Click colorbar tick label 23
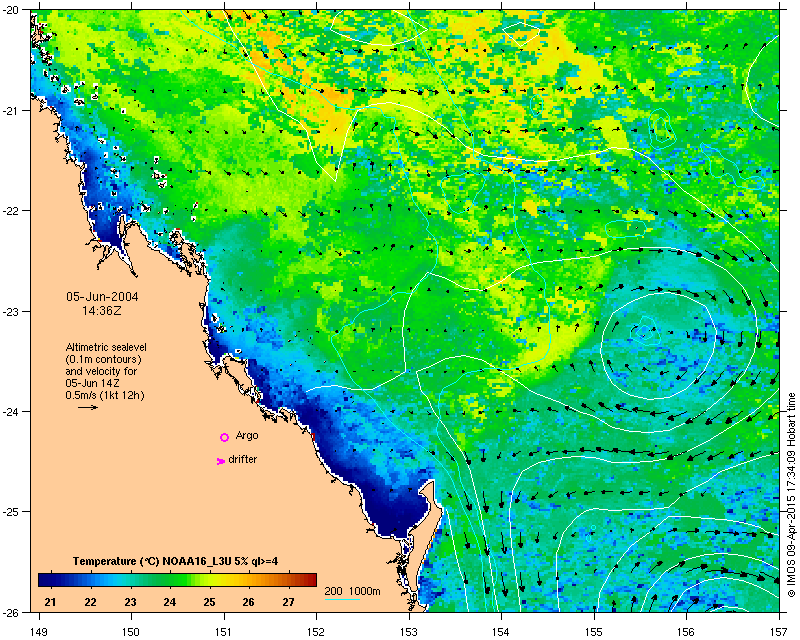 point(130,602)
